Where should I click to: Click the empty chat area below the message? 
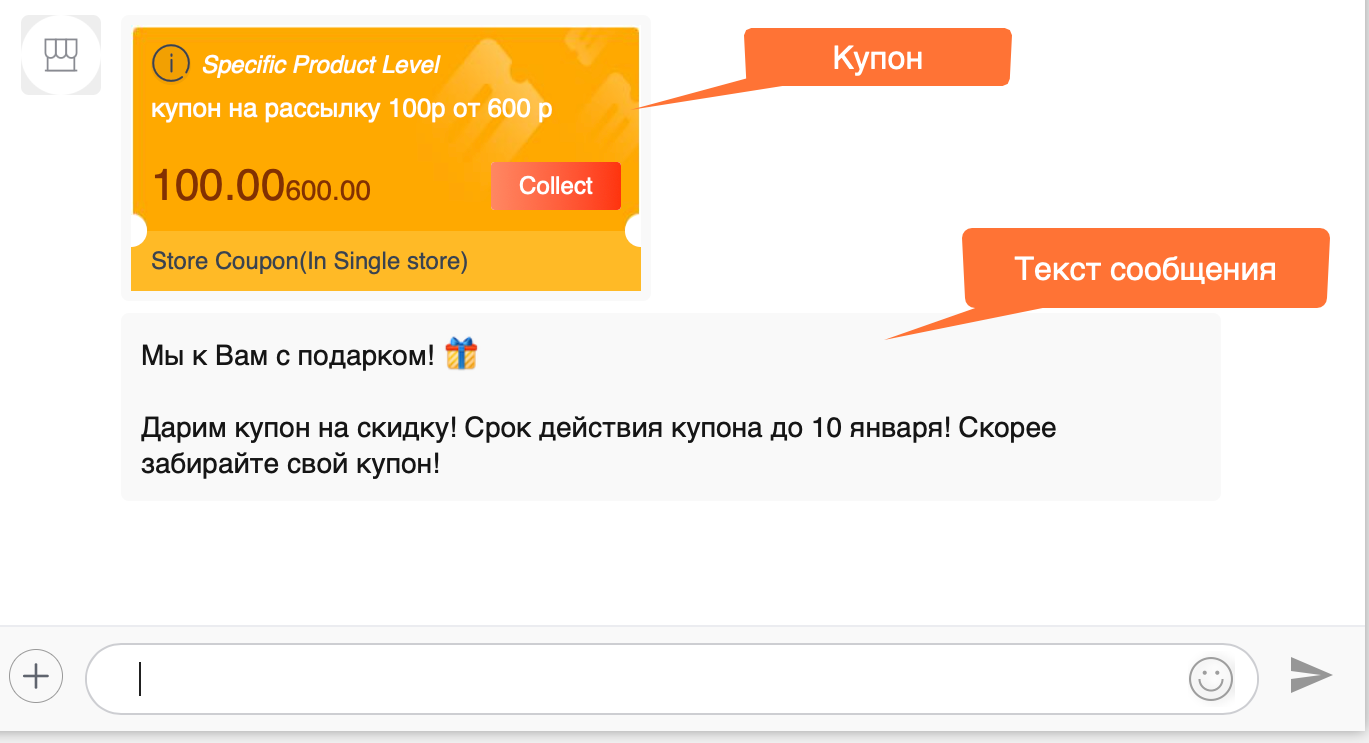[x=684, y=563]
